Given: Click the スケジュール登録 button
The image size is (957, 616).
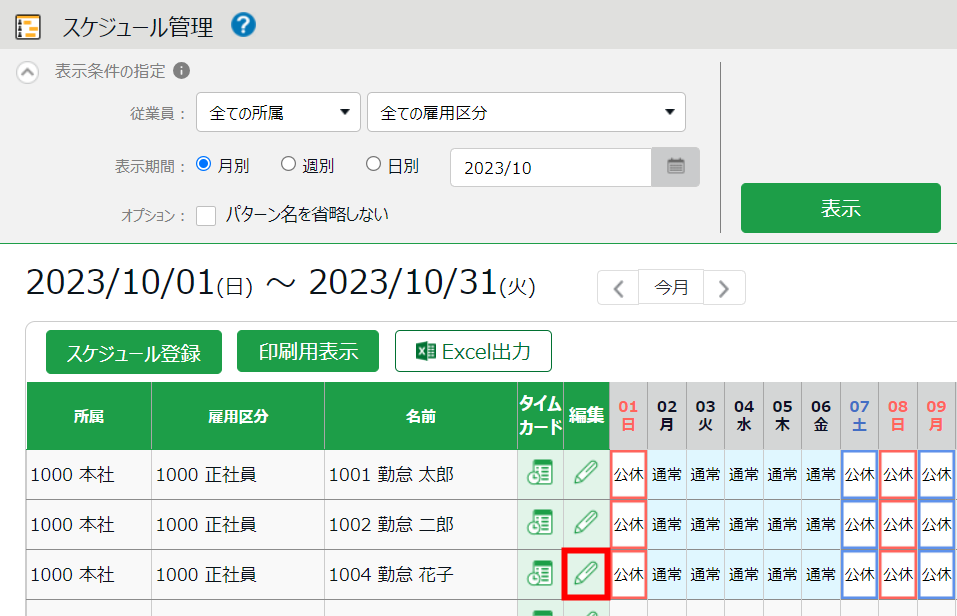Looking at the screenshot, I should [x=134, y=352].
